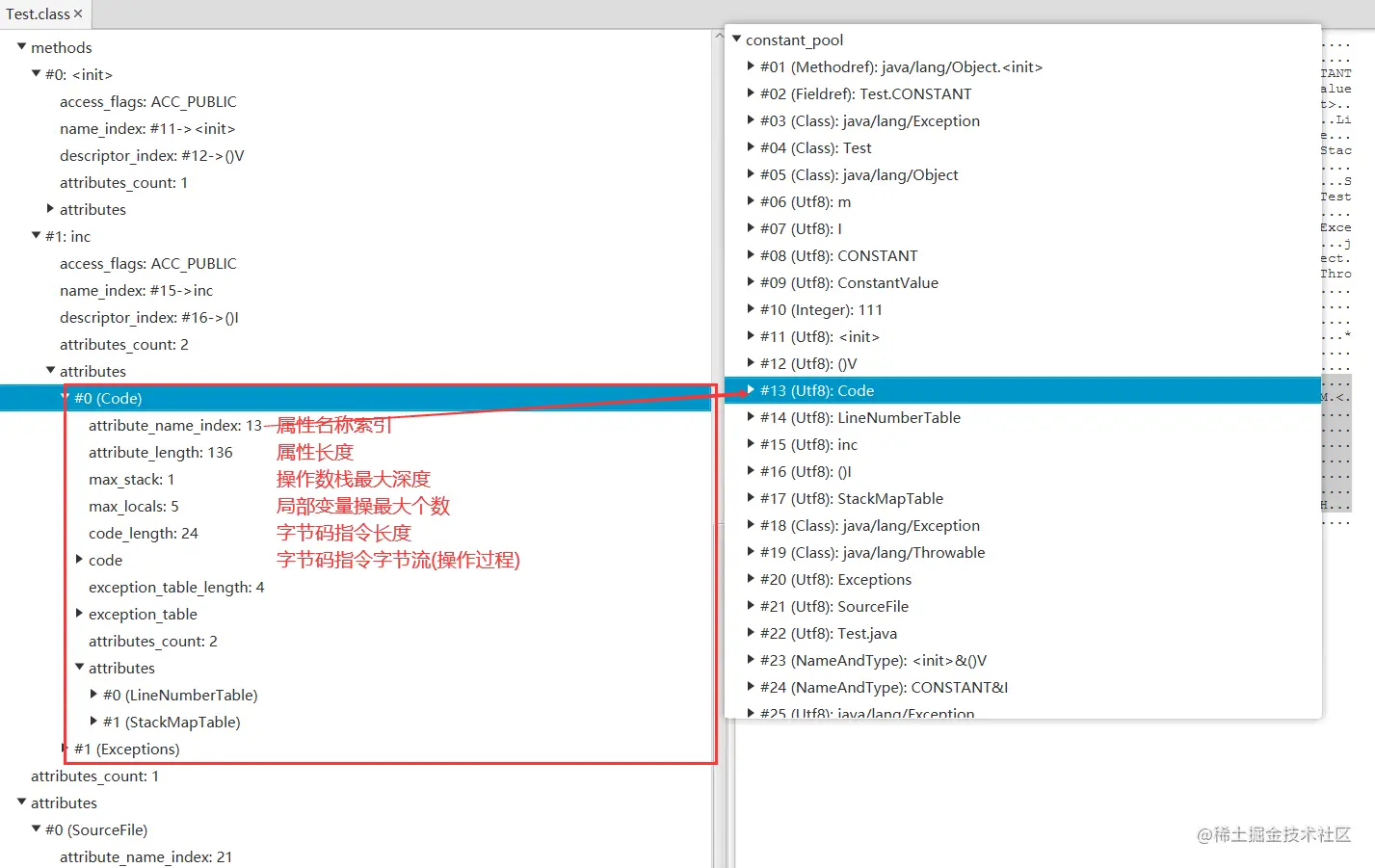The width and height of the screenshot is (1375, 868).
Task: Collapse attributes inside Code attribute
Action: coord(79,667)
